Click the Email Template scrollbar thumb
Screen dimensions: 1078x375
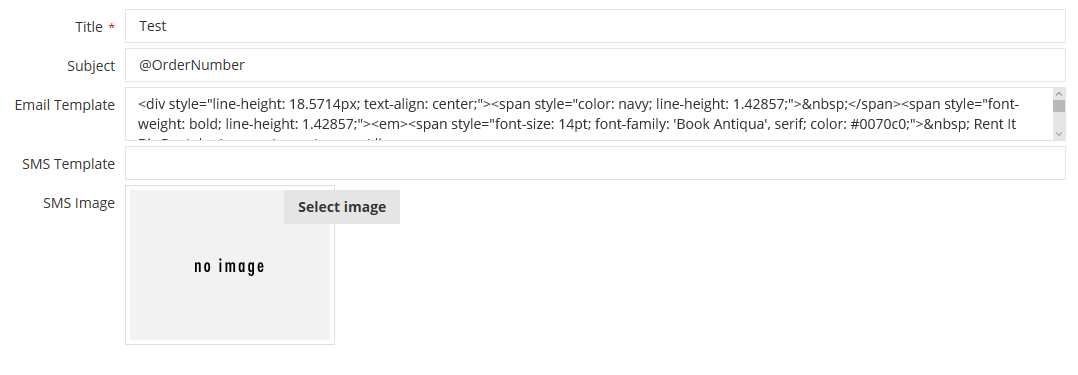[1059, 106]
